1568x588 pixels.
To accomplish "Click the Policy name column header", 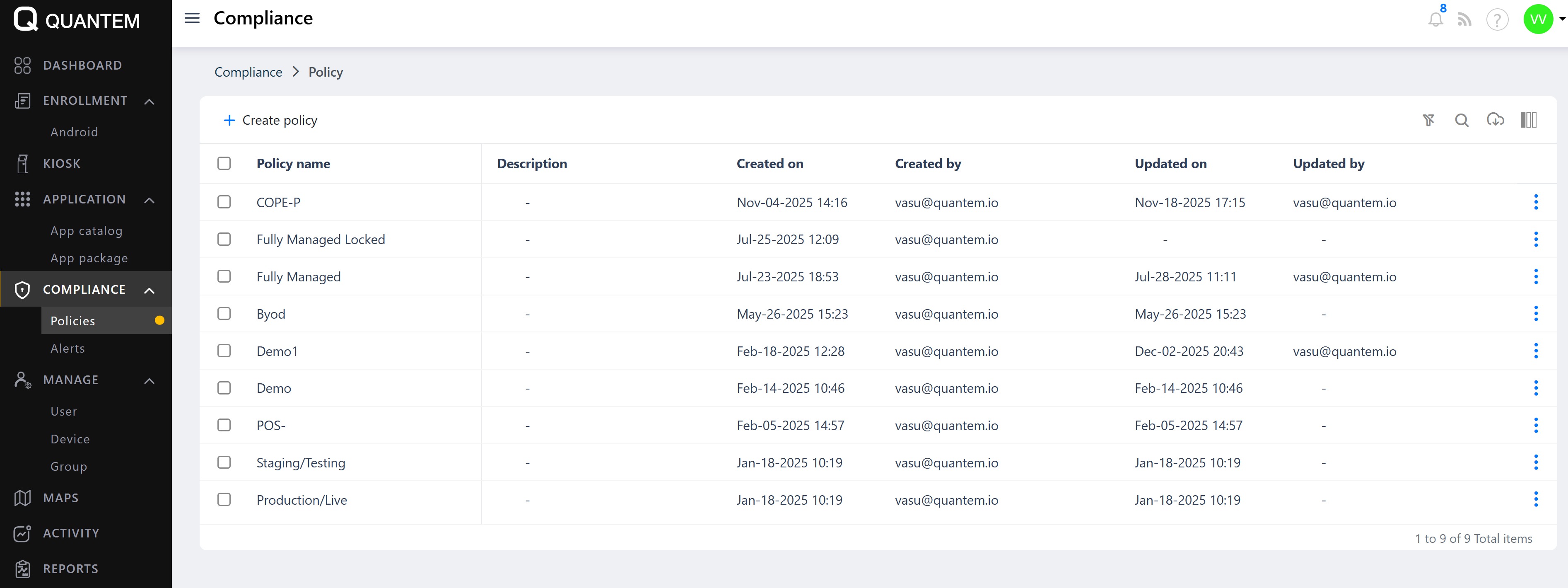I will click(x=293, y=163).
